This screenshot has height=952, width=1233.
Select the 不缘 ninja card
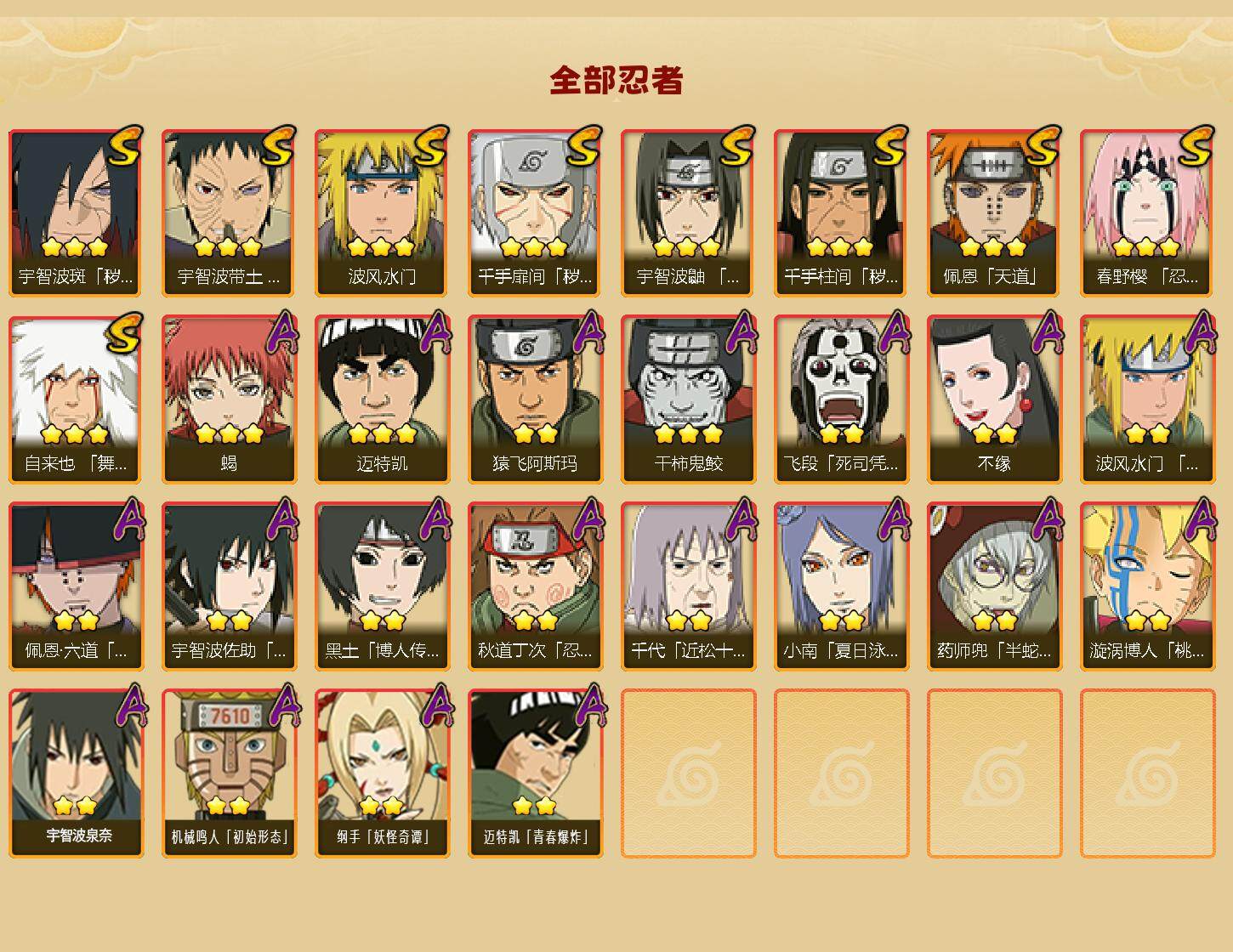(x=994, y=399)
